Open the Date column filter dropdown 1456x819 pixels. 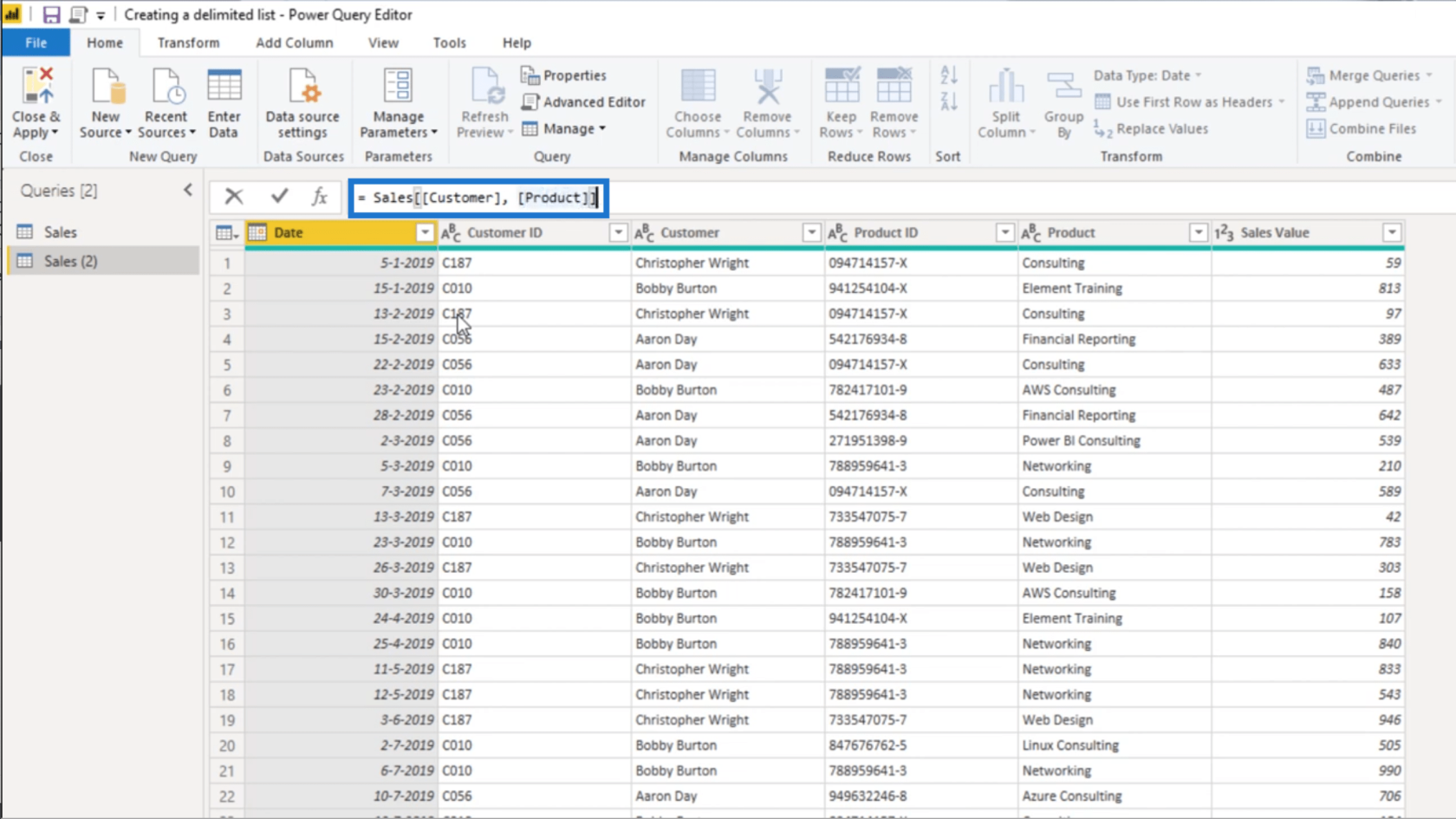point(425,232)
